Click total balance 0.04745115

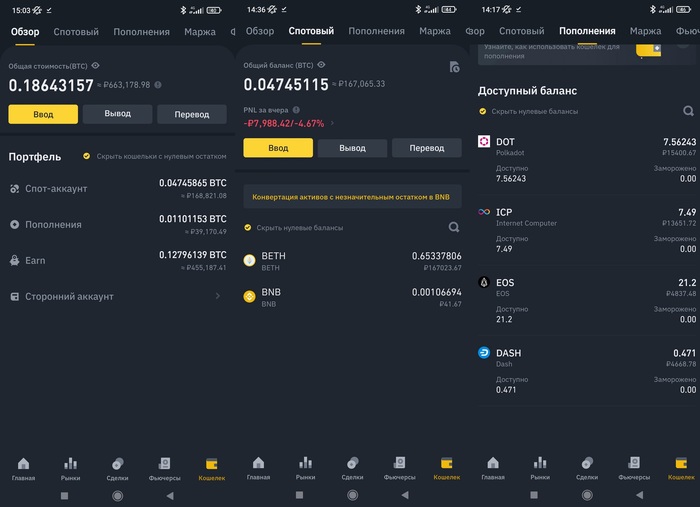286,84
